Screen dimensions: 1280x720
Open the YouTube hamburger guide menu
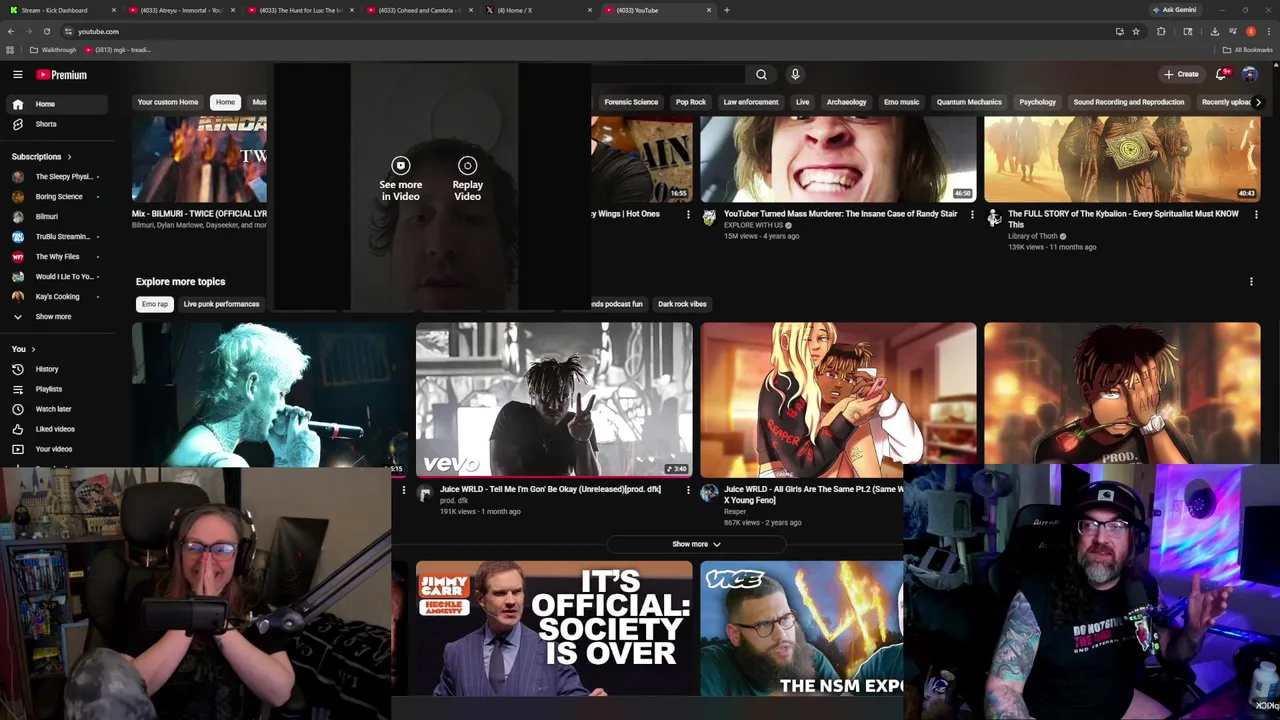[17, 75]
